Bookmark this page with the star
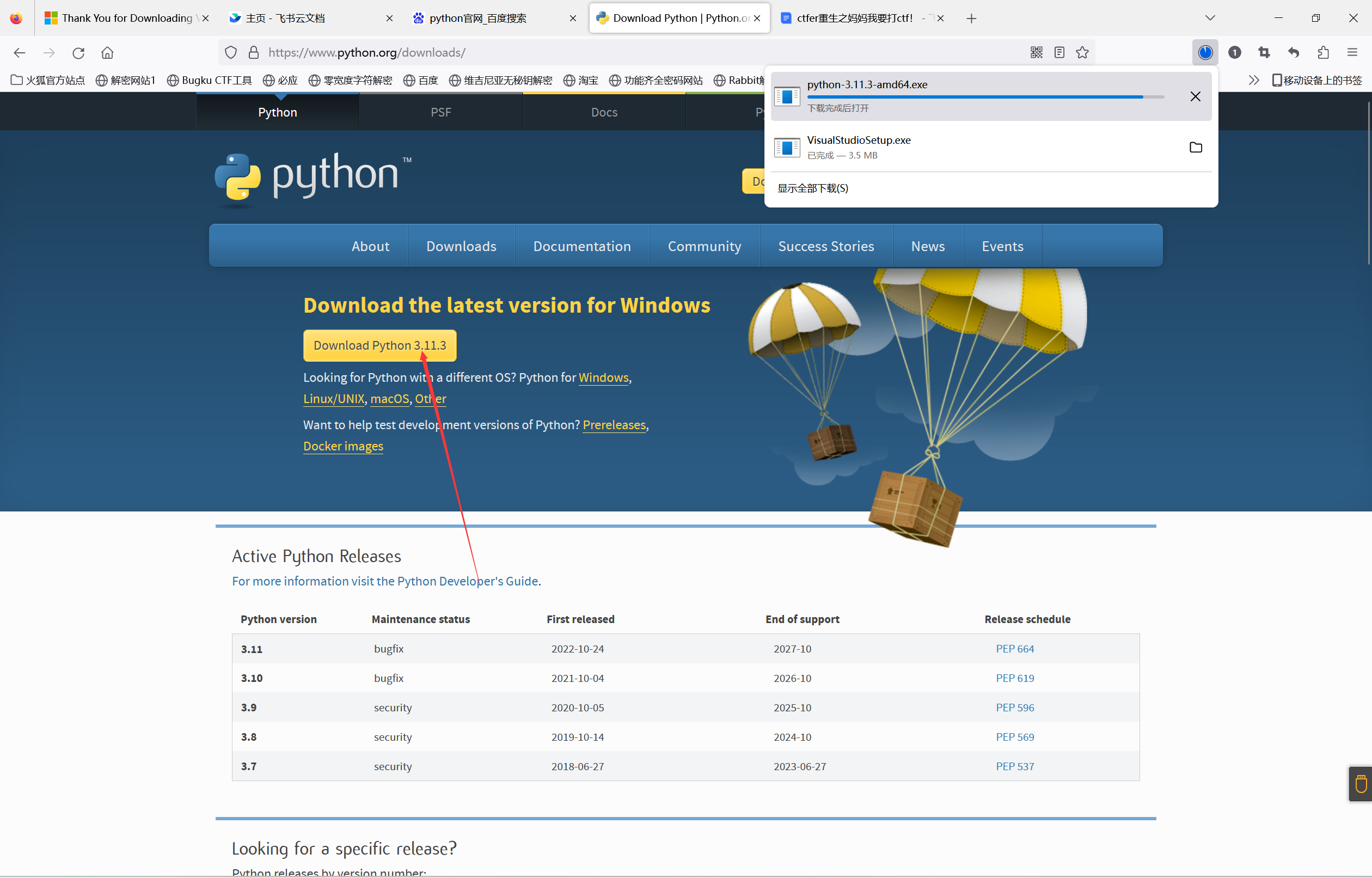Viewport: 1372px width, 878px height. pyautogui.click(x=1082, y=52)
